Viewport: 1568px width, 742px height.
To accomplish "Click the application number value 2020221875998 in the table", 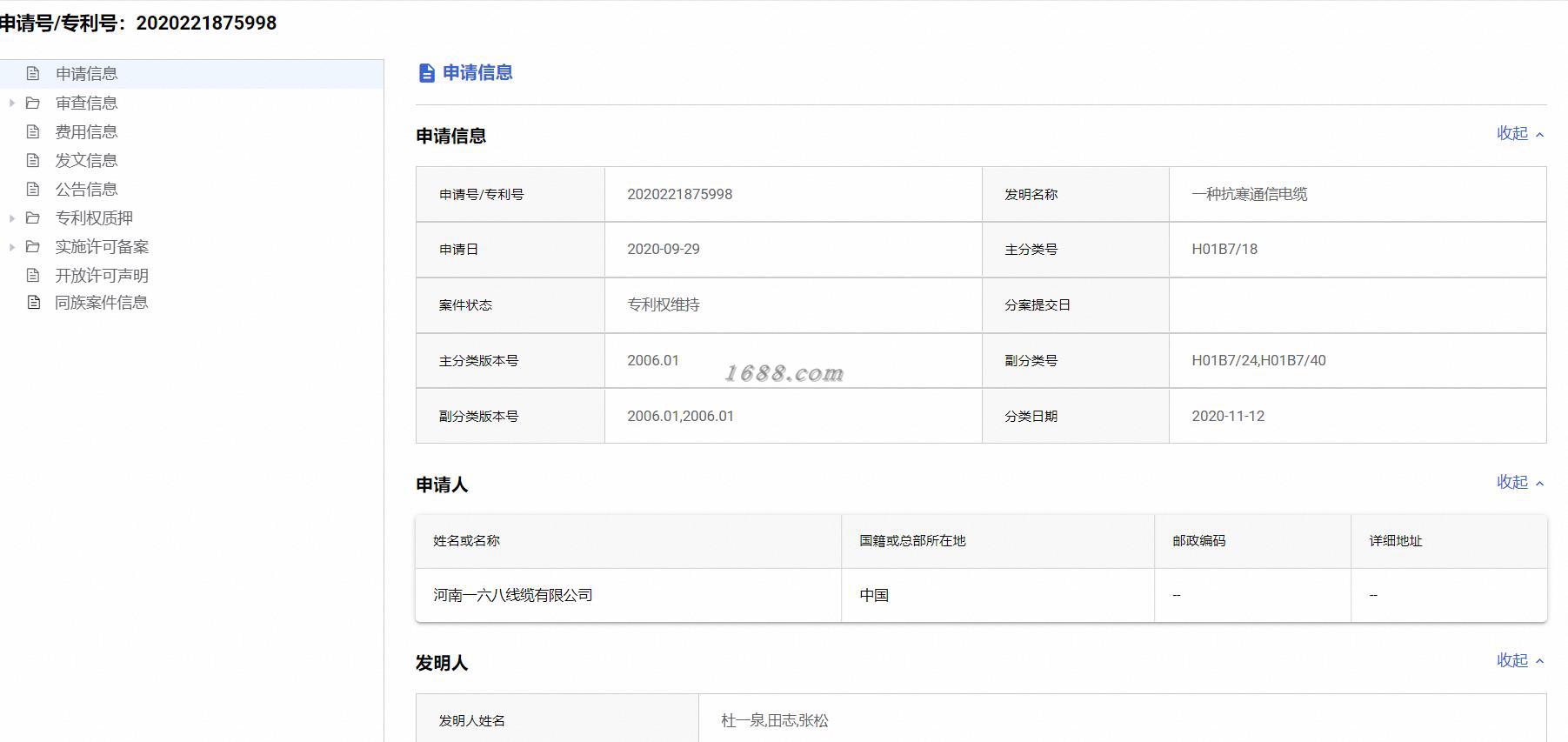I will point(680,194).
